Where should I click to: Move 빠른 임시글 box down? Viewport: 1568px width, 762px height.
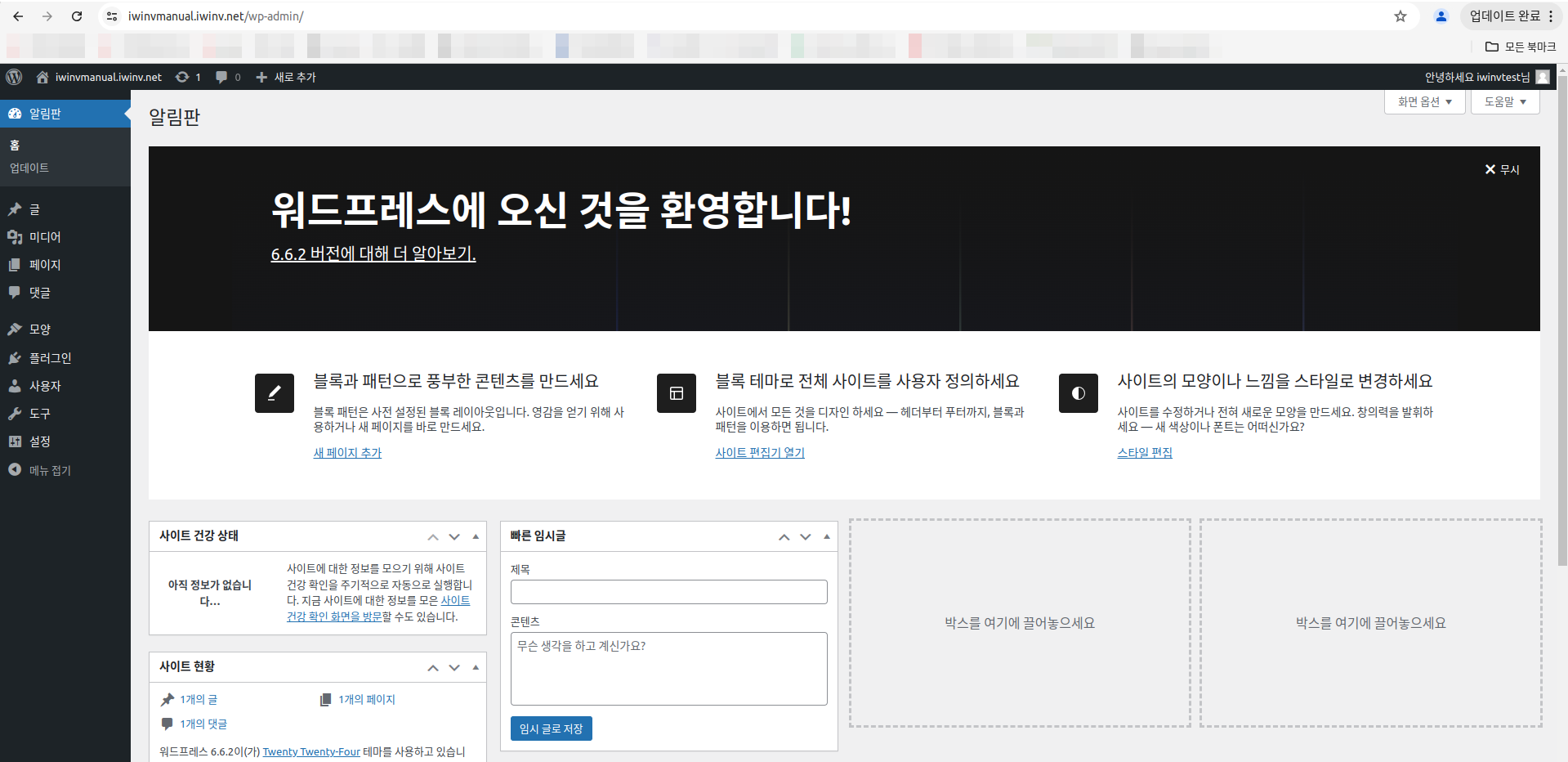(x=806, y=537)
